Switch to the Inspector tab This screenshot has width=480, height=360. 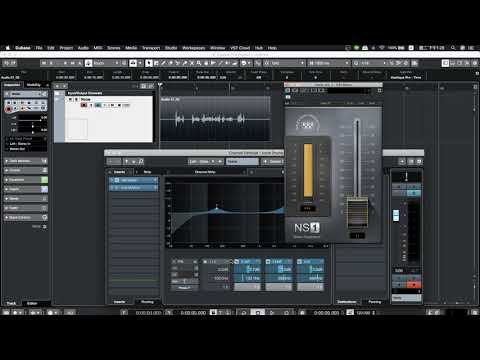click(x=12, y=85)
